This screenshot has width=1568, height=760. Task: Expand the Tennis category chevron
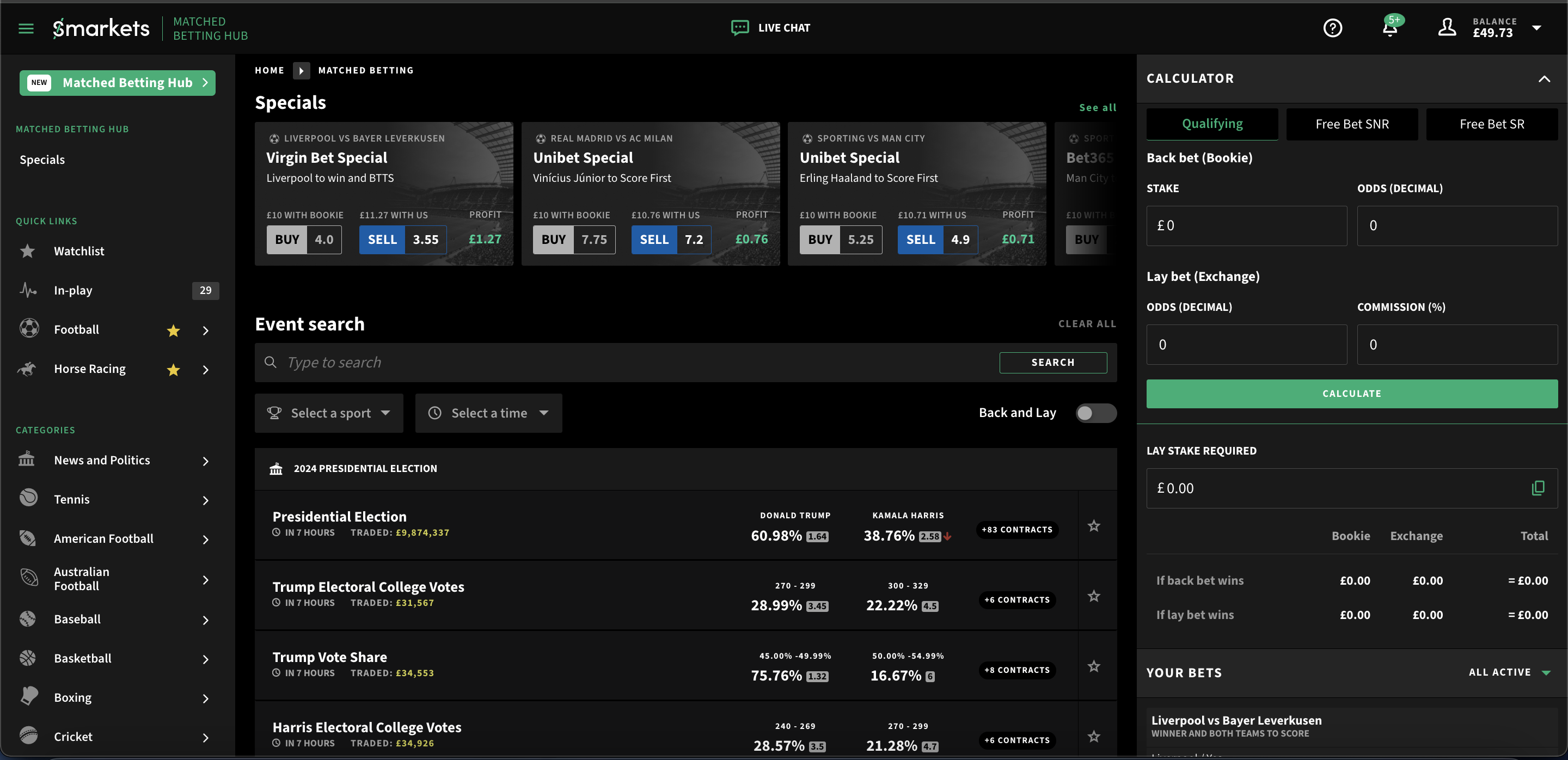pos(206,500)
